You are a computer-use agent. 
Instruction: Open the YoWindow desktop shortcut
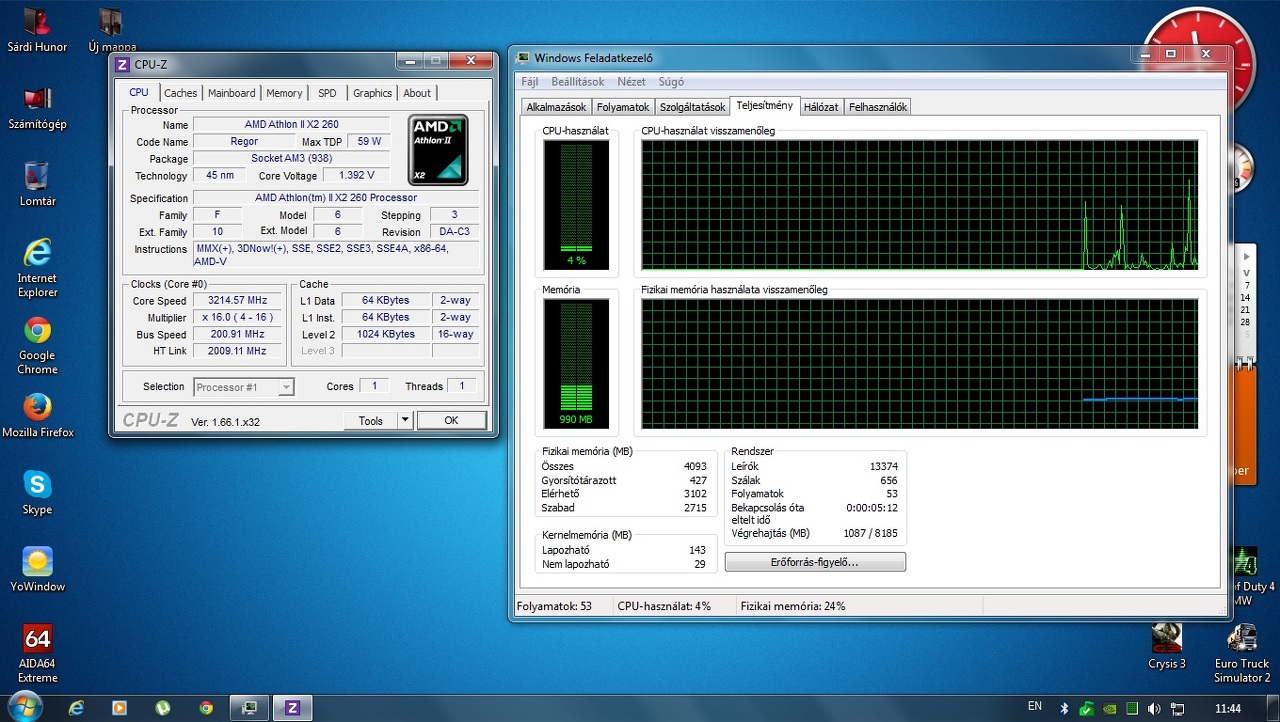click(x=37, y=569)
